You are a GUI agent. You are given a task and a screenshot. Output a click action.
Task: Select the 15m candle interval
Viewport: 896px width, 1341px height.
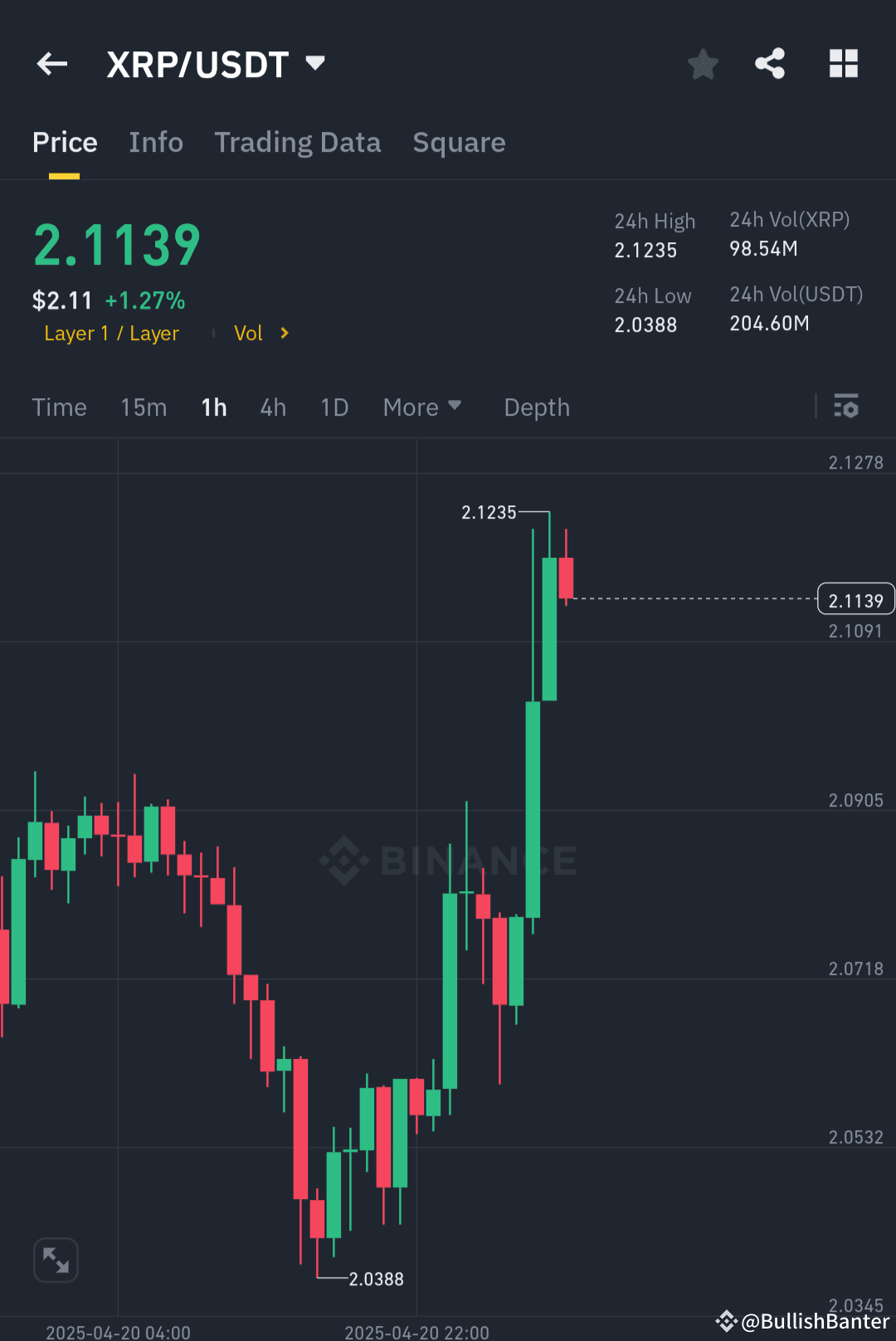click(144, 407)
